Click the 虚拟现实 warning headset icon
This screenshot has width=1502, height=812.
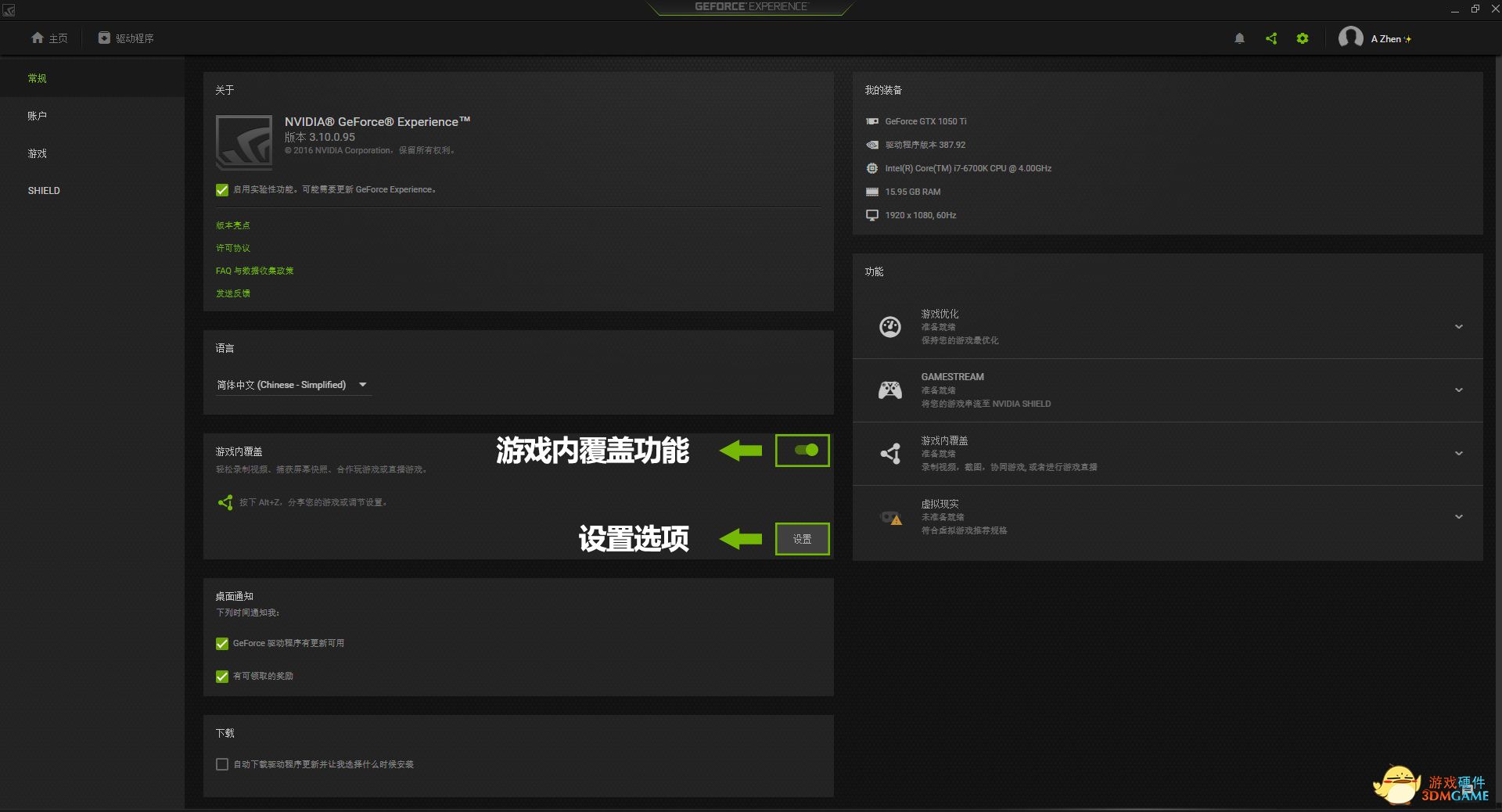coord(891,518)
